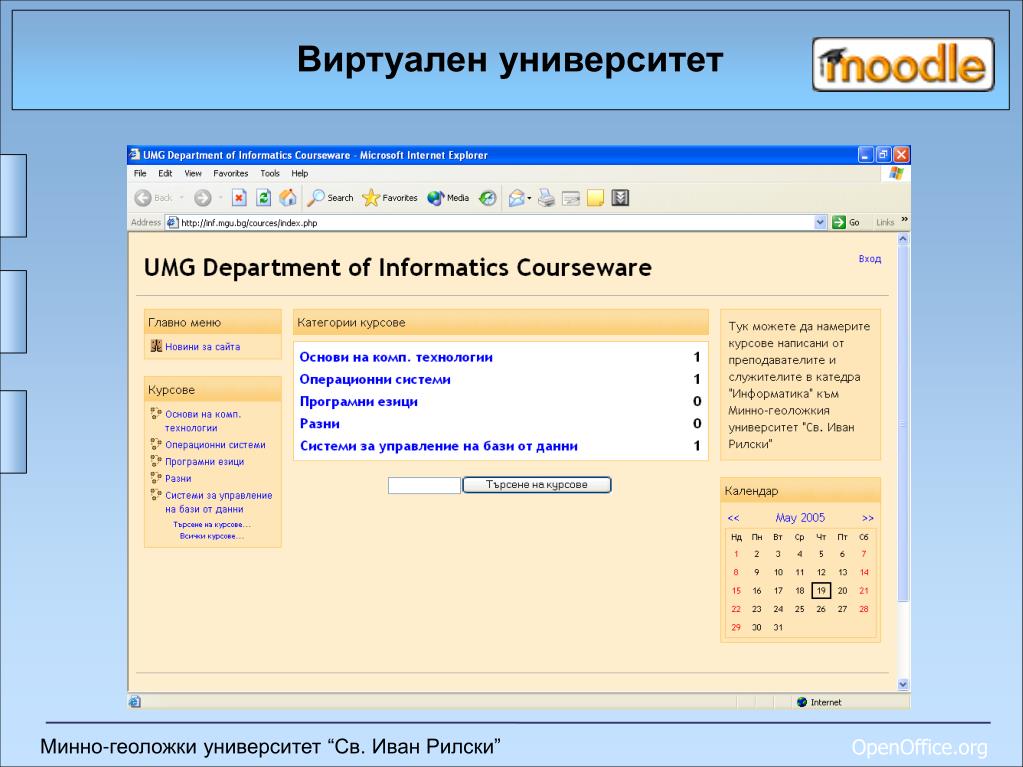Image resolution: width=1023 pixels, height=767 pixels.
Task: Open the File menu
Action: (140, 173)
